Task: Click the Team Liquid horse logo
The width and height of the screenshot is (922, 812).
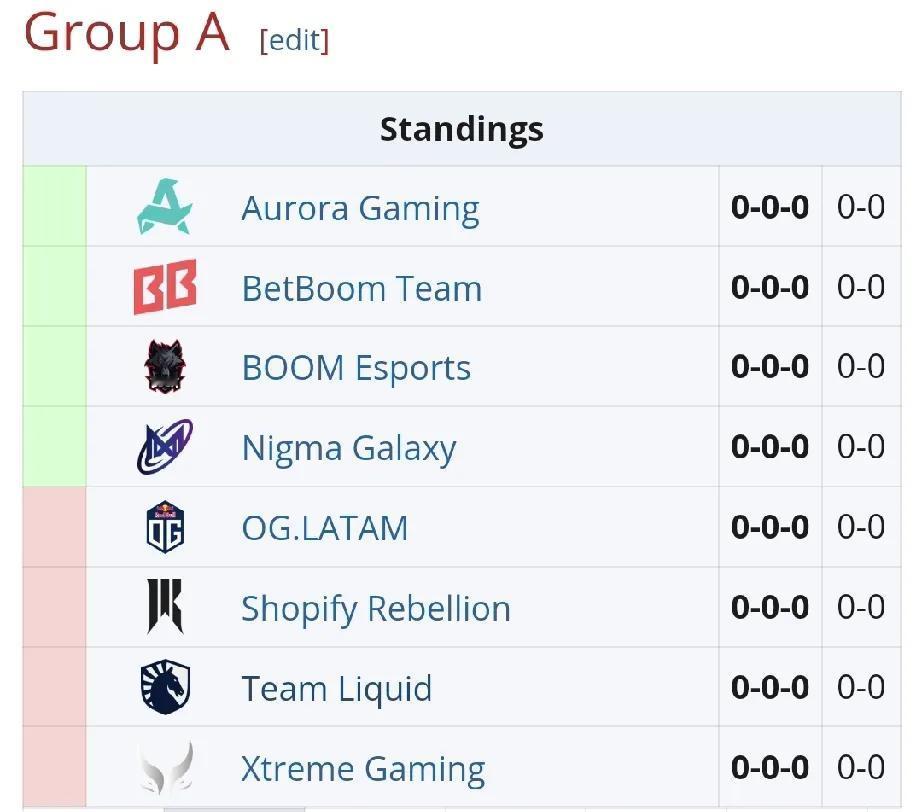Action: (165, 686)
